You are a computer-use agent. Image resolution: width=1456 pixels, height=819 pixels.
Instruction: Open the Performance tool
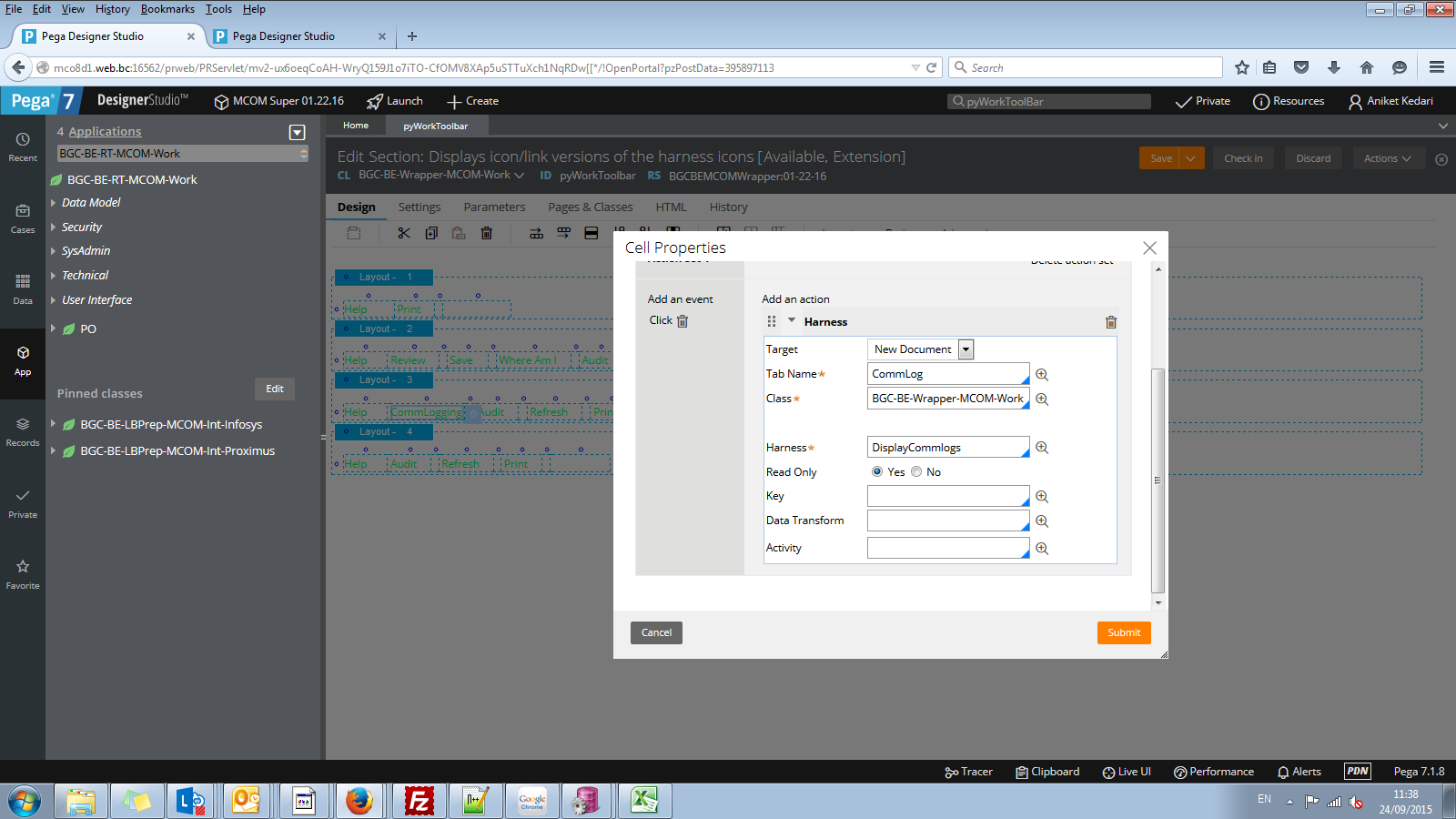point(1214,772)
